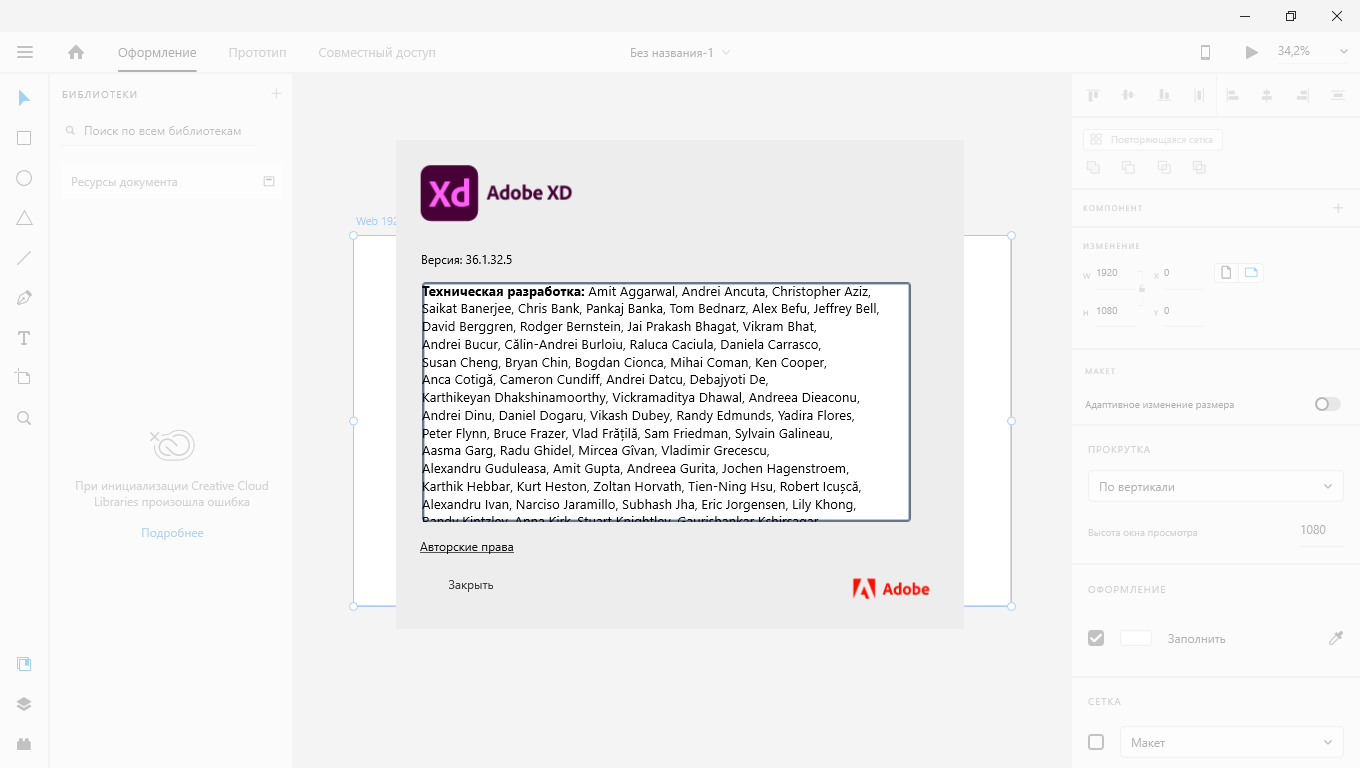Click the Закрыть button in About dialog
Image resolution: width=1360 pixels, height=768 pixels.
tap(470, 585)
